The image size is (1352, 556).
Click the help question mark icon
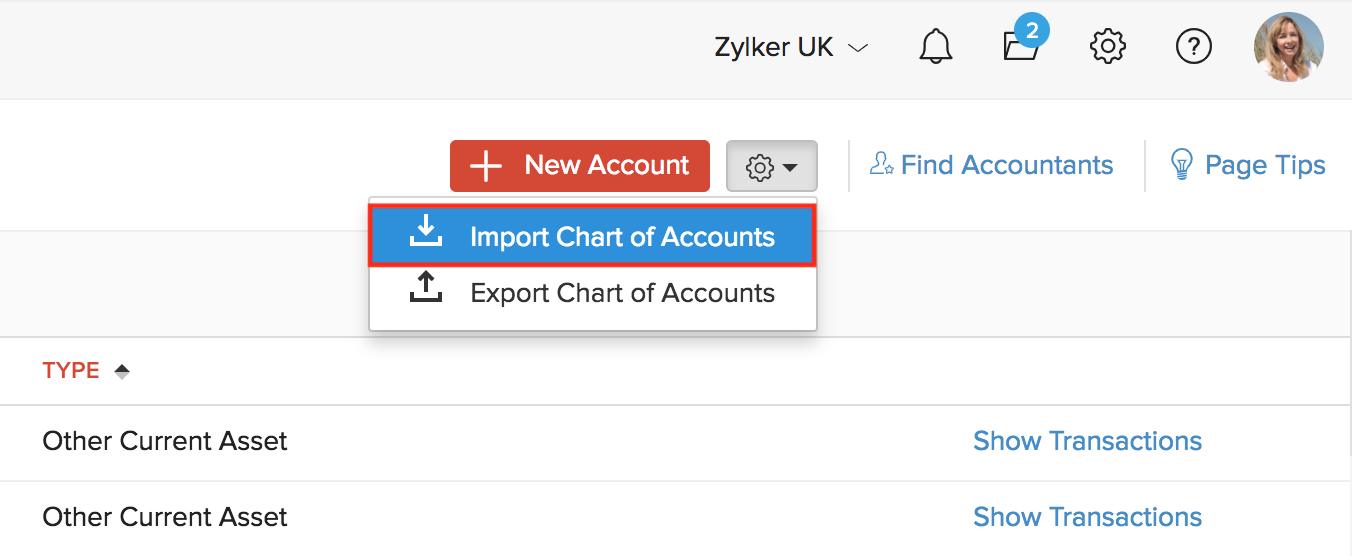[1193, 47]
